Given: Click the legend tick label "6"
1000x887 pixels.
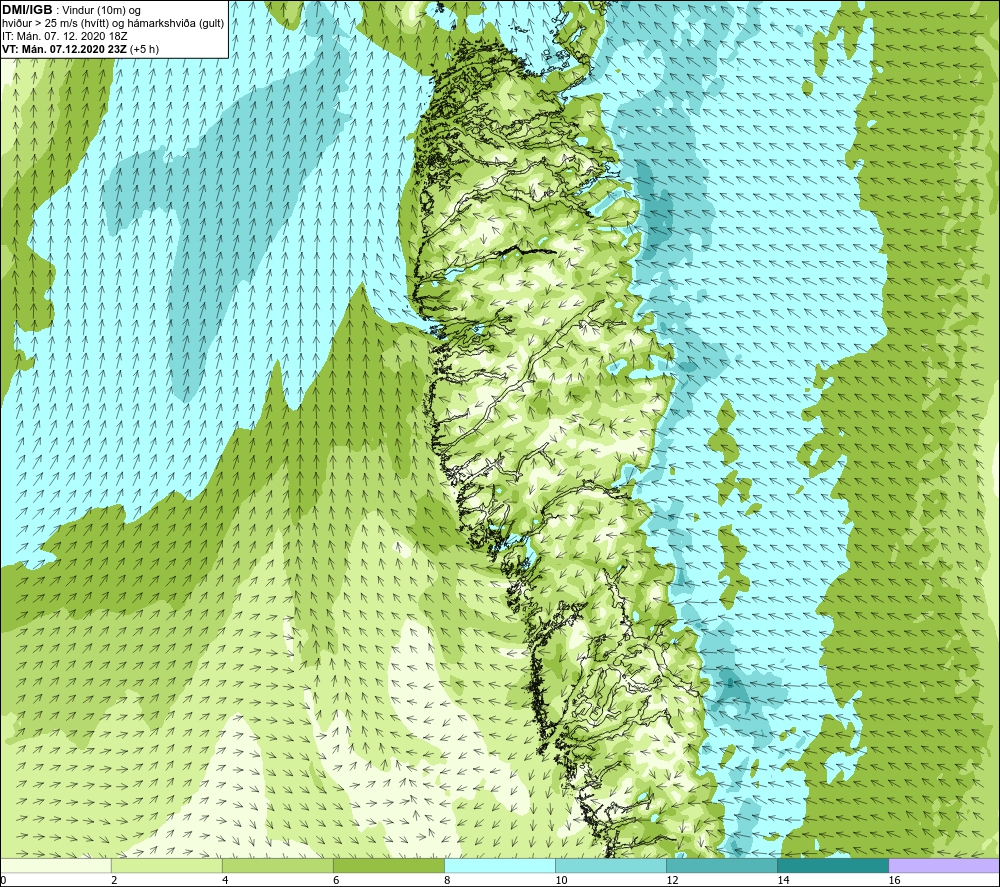Looking at the screenshot, I should [336, 880].
